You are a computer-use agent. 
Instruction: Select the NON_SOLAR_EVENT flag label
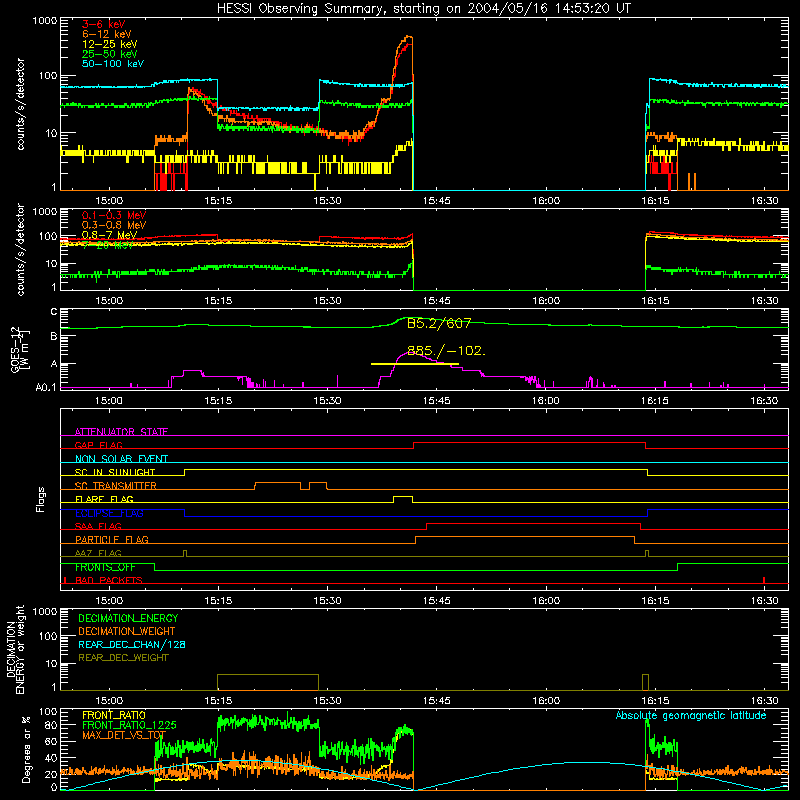click(121, 459)
